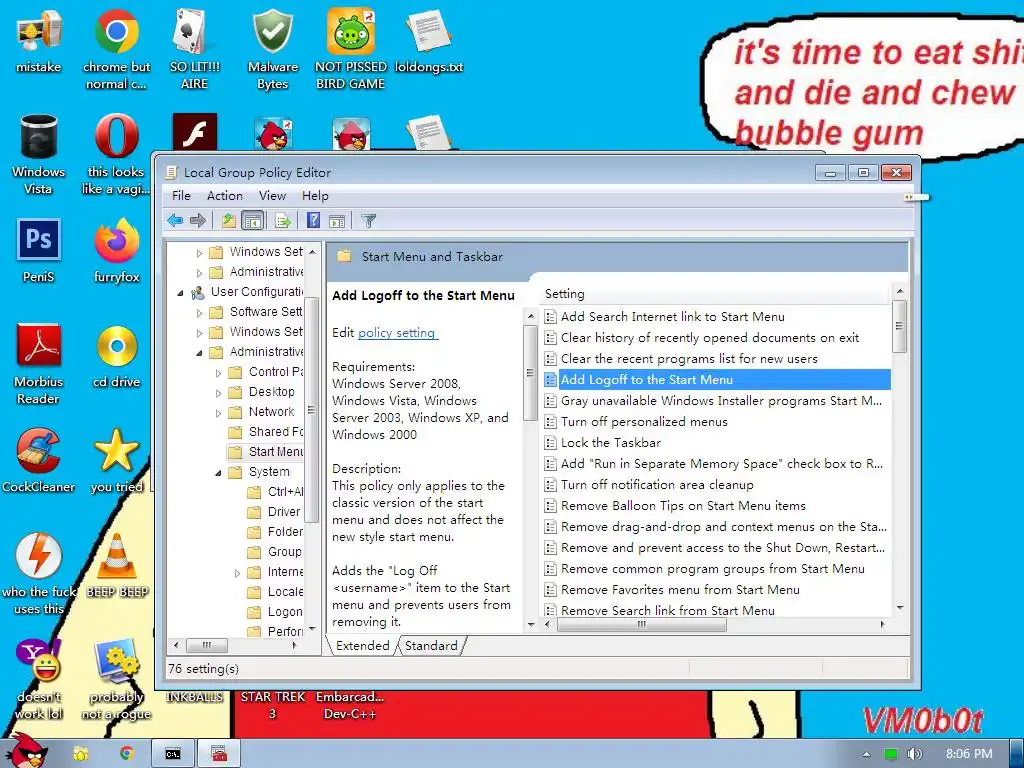Expand the Desktop tree node
The height and width of the screenshot is (768, 1024).
coord(219,393)
